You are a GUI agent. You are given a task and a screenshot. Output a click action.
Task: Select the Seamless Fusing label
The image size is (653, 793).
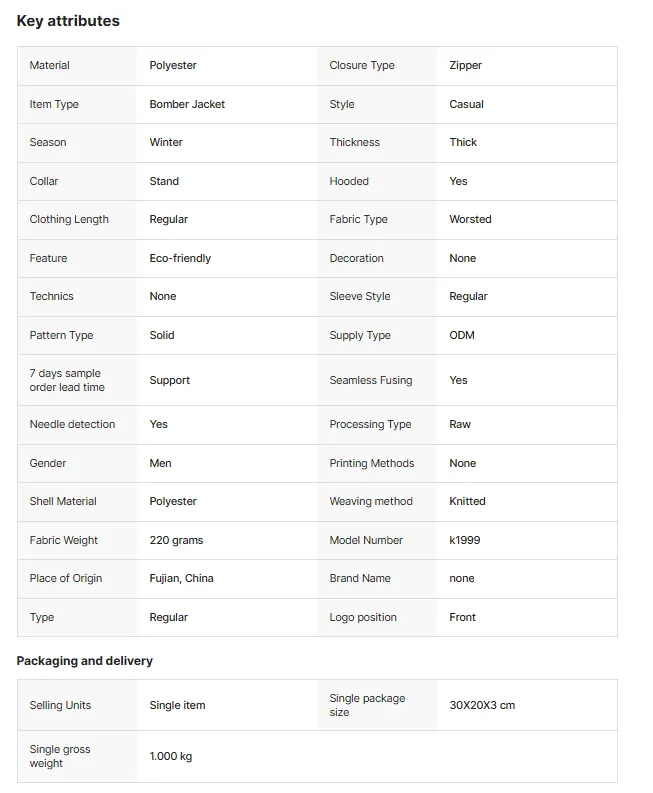point(371,380)
